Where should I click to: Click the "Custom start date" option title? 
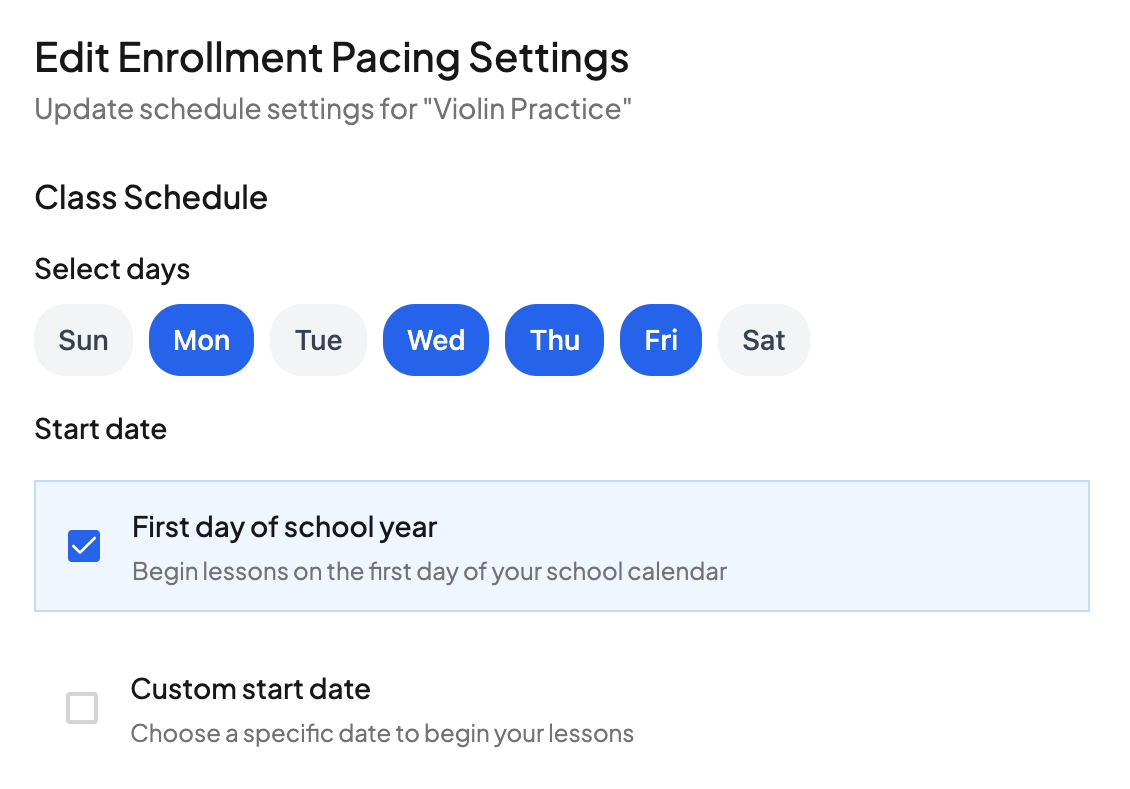click(251, 689)
